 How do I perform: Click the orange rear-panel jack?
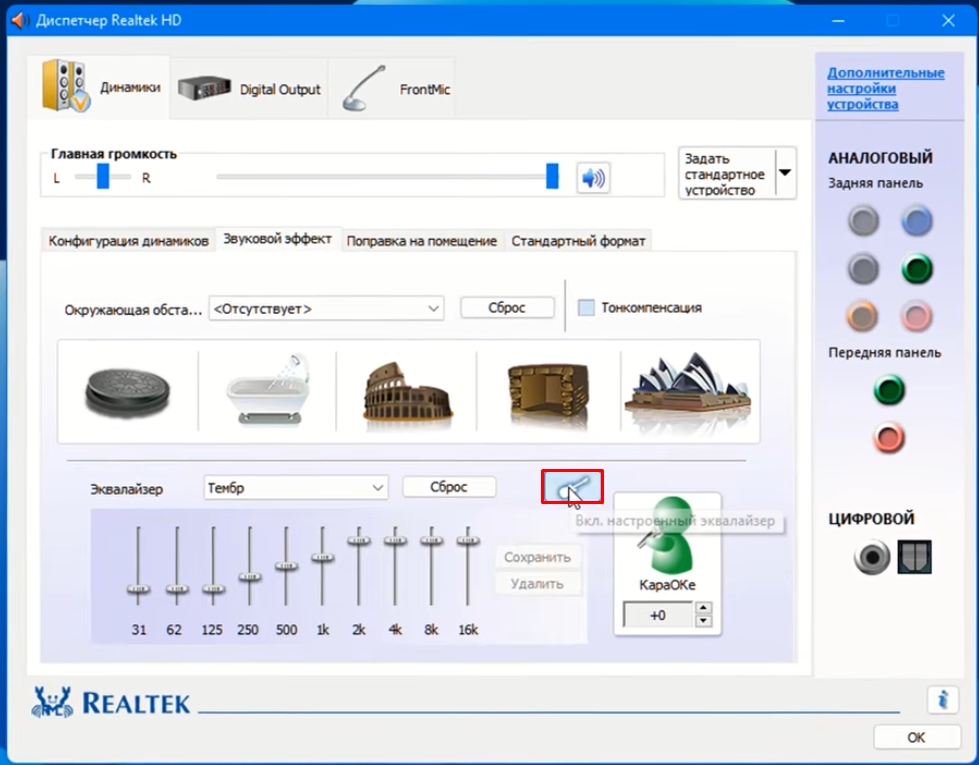click(x=862, y=316)
